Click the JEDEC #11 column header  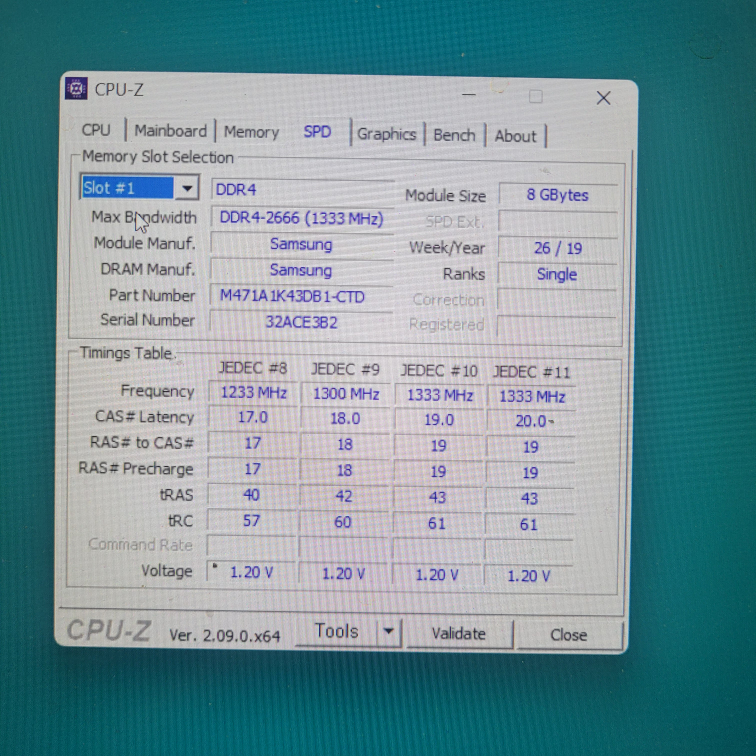pyautogui.click(x=531, y=372)
